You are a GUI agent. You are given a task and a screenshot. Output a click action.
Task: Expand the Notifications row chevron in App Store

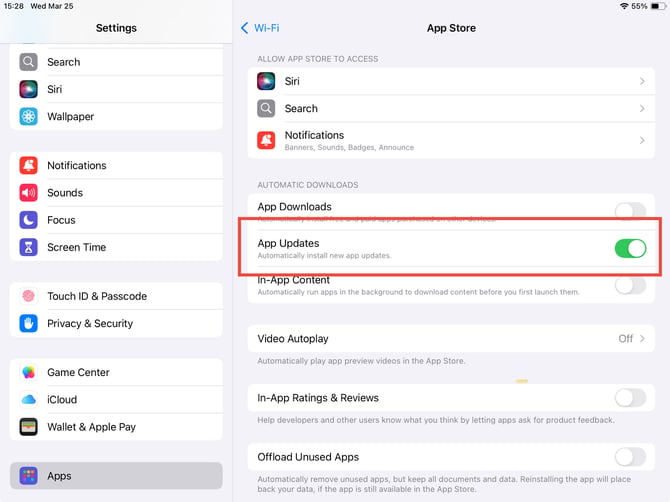pyautogui.click(x=642, y=140)
